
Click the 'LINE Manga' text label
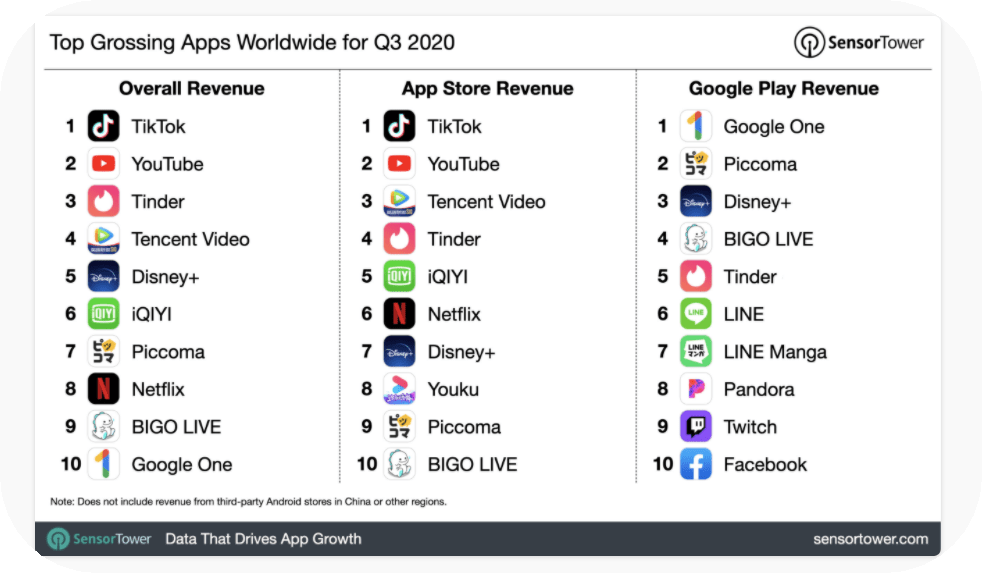click(x=775, y=352)
